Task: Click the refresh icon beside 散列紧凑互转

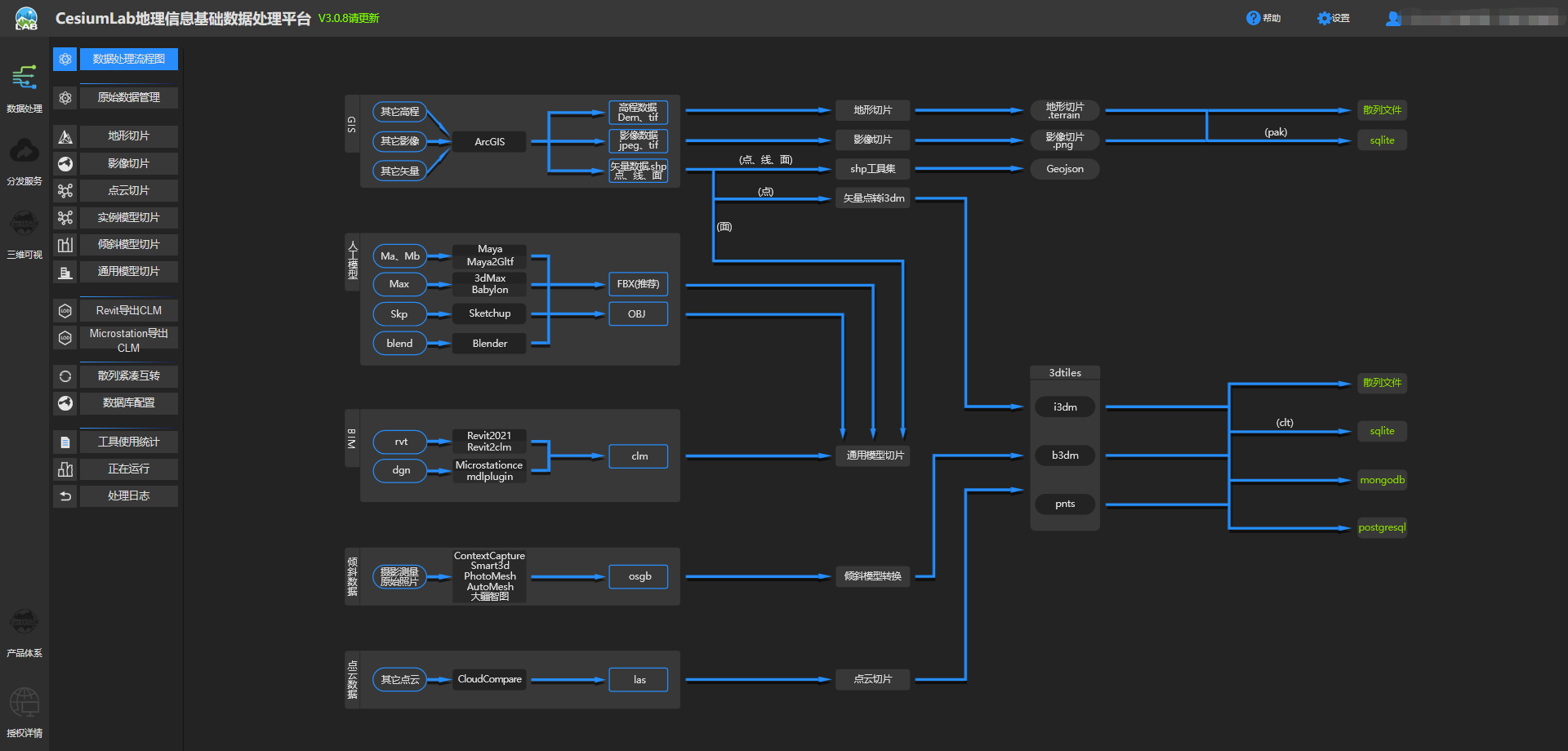Action: pos(65,376)
